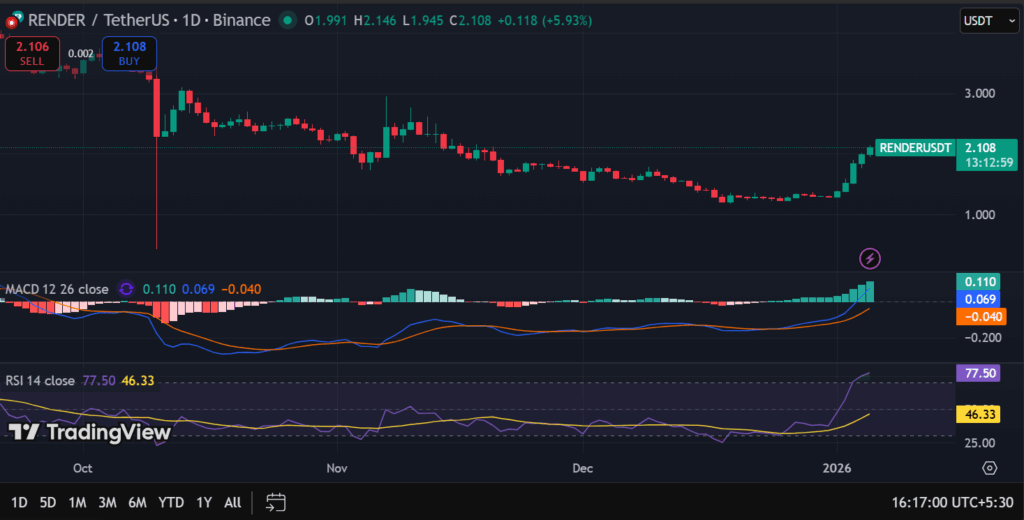Click the MACD 12 26 close legend
Screen dimensions: 1024x520
57,289
